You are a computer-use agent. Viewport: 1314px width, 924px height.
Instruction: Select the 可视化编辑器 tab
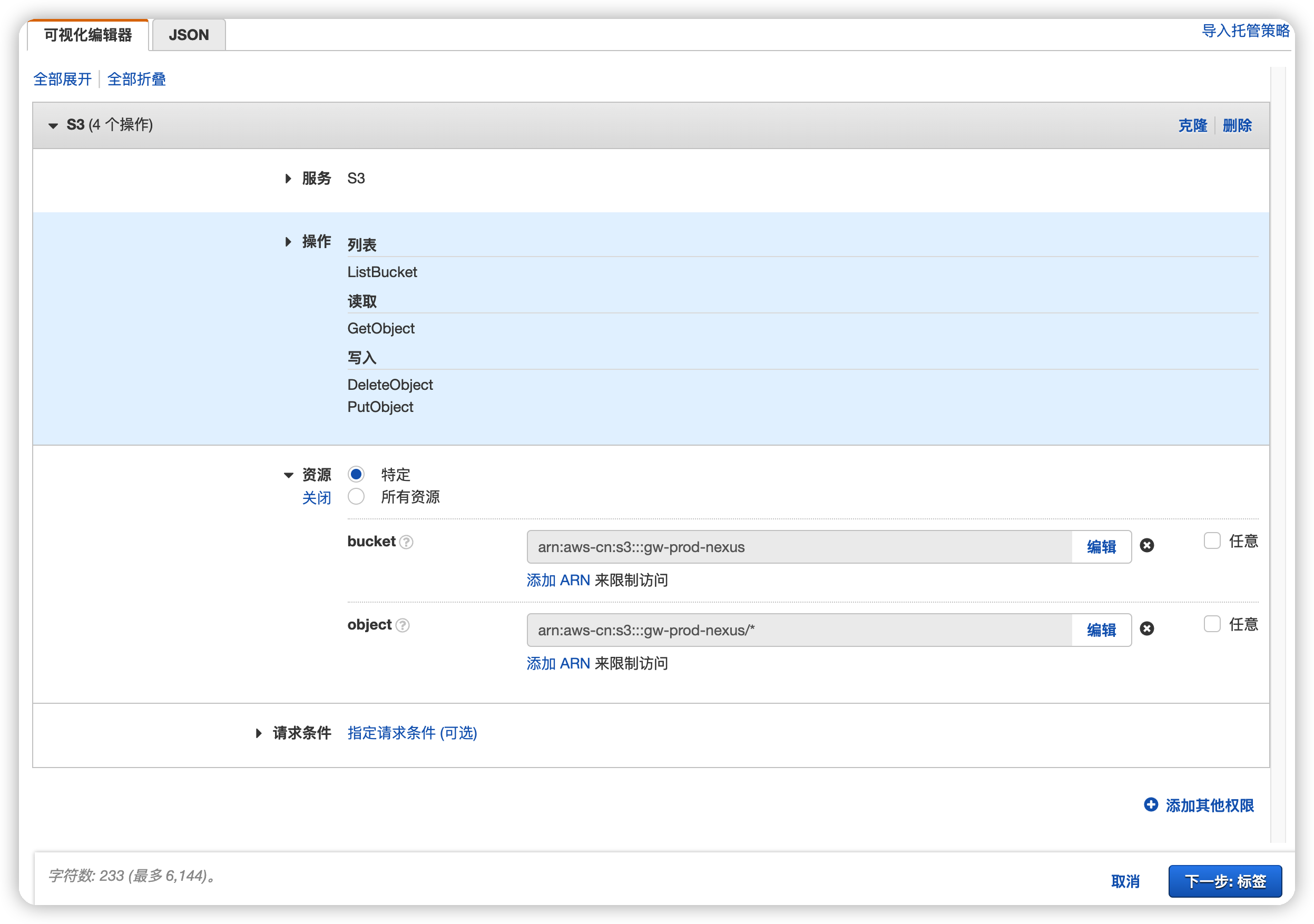pyautogui.click(x=88, y=35)
